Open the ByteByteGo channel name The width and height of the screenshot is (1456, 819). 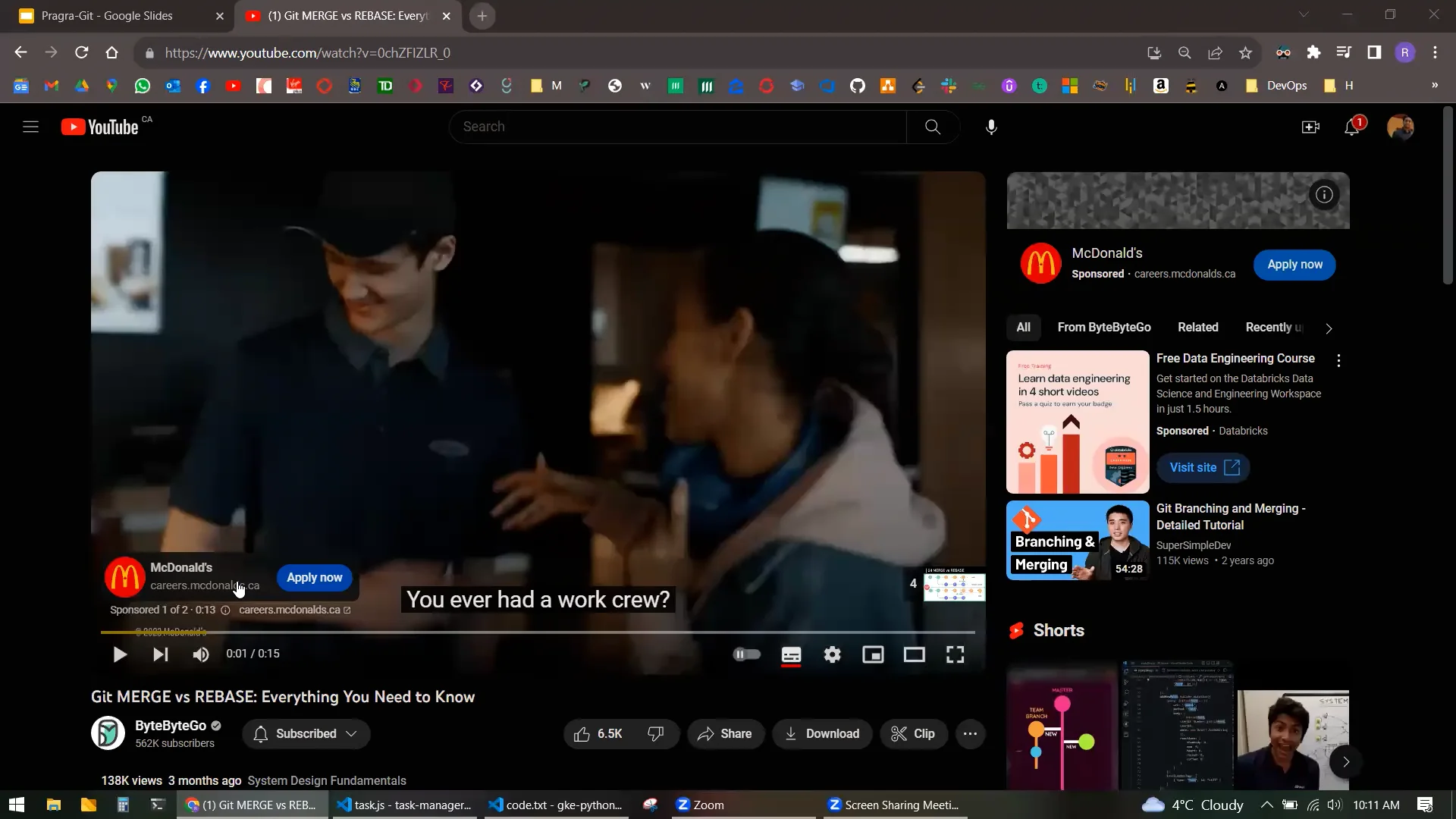[171, 726]
